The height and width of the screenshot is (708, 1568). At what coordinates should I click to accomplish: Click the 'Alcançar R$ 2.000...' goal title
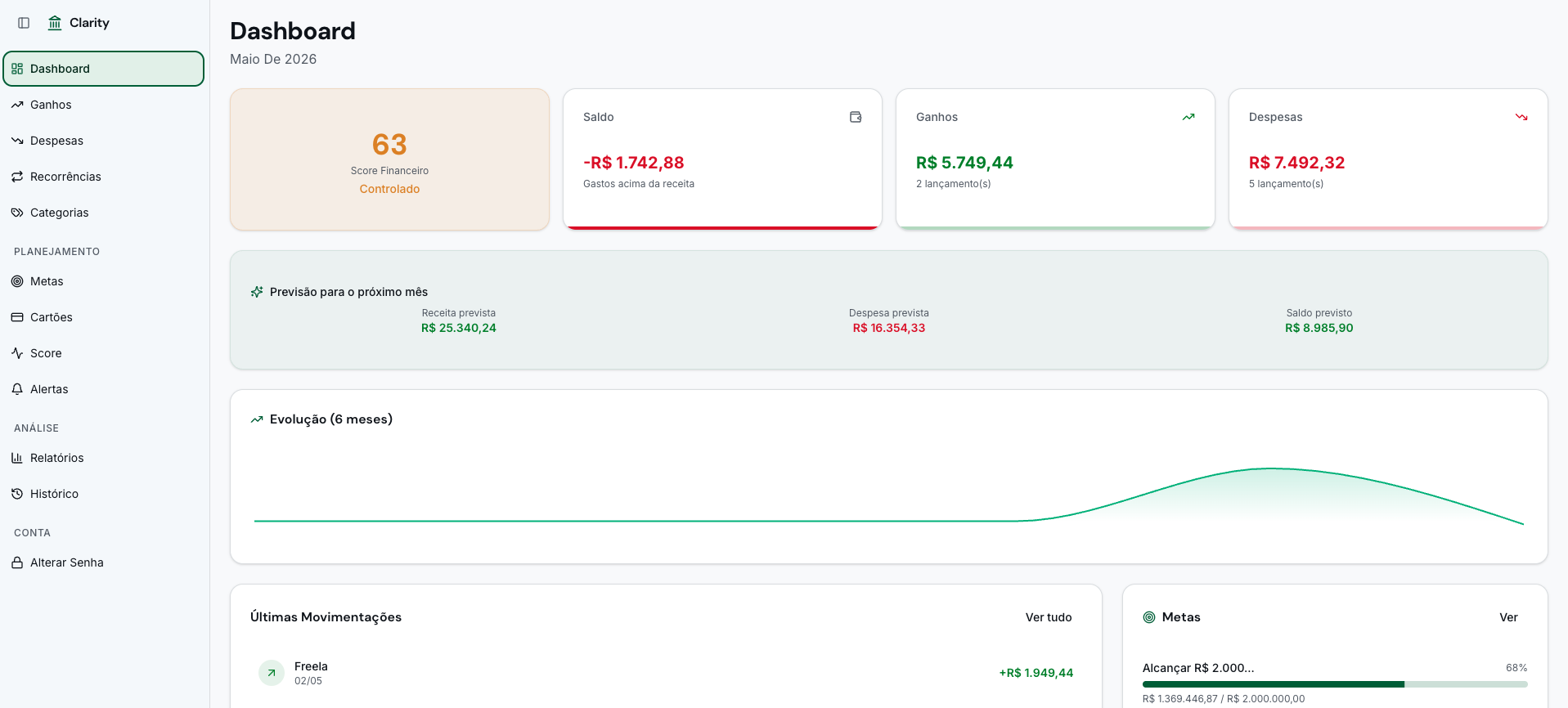[x=1198, y=668]
